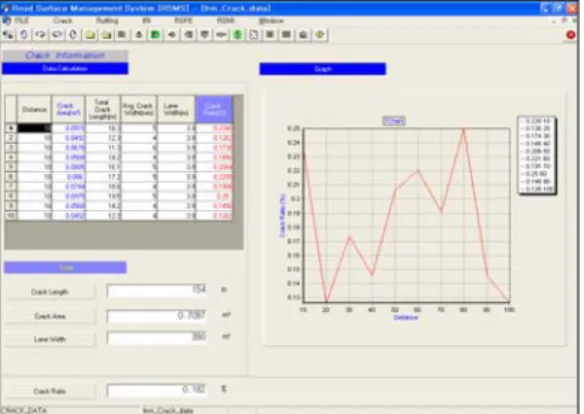Click the Crack Area button
Image resolution: width=584 pixels, height=414 pixels.
(50, 316)
